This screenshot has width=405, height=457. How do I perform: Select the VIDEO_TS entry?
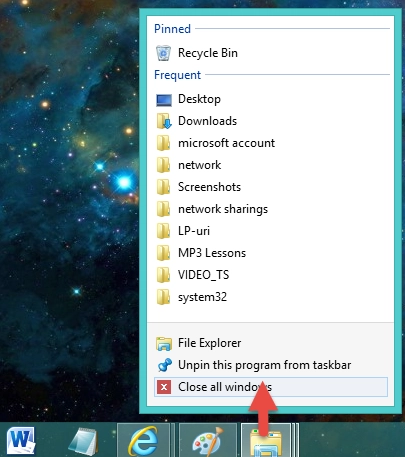pyautogui.click(x=271, y=275)
